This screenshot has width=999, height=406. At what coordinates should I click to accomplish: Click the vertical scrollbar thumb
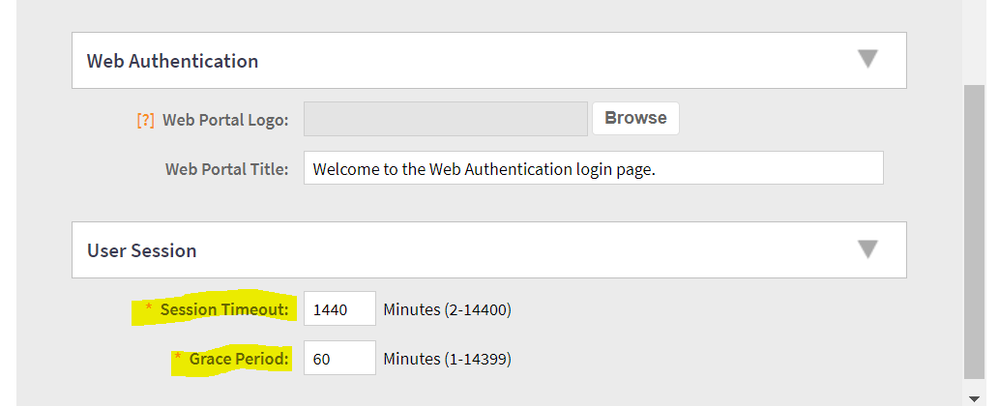(x=975, y=230)
